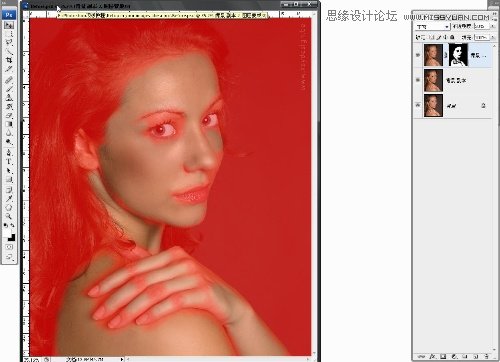The height and width of the screenshot is (362, 500).
Task: Select the Dodge tool
Action: (x=9, y=142)
